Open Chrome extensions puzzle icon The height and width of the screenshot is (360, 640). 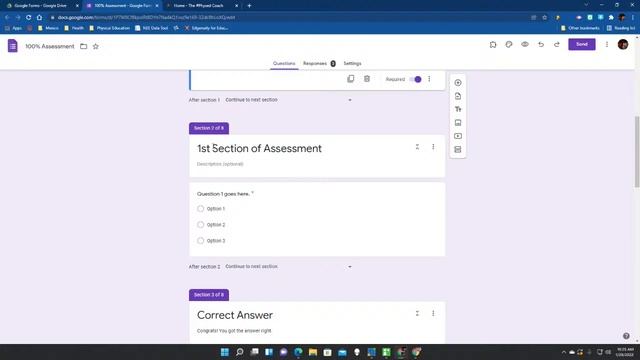[x=611, y=18]
